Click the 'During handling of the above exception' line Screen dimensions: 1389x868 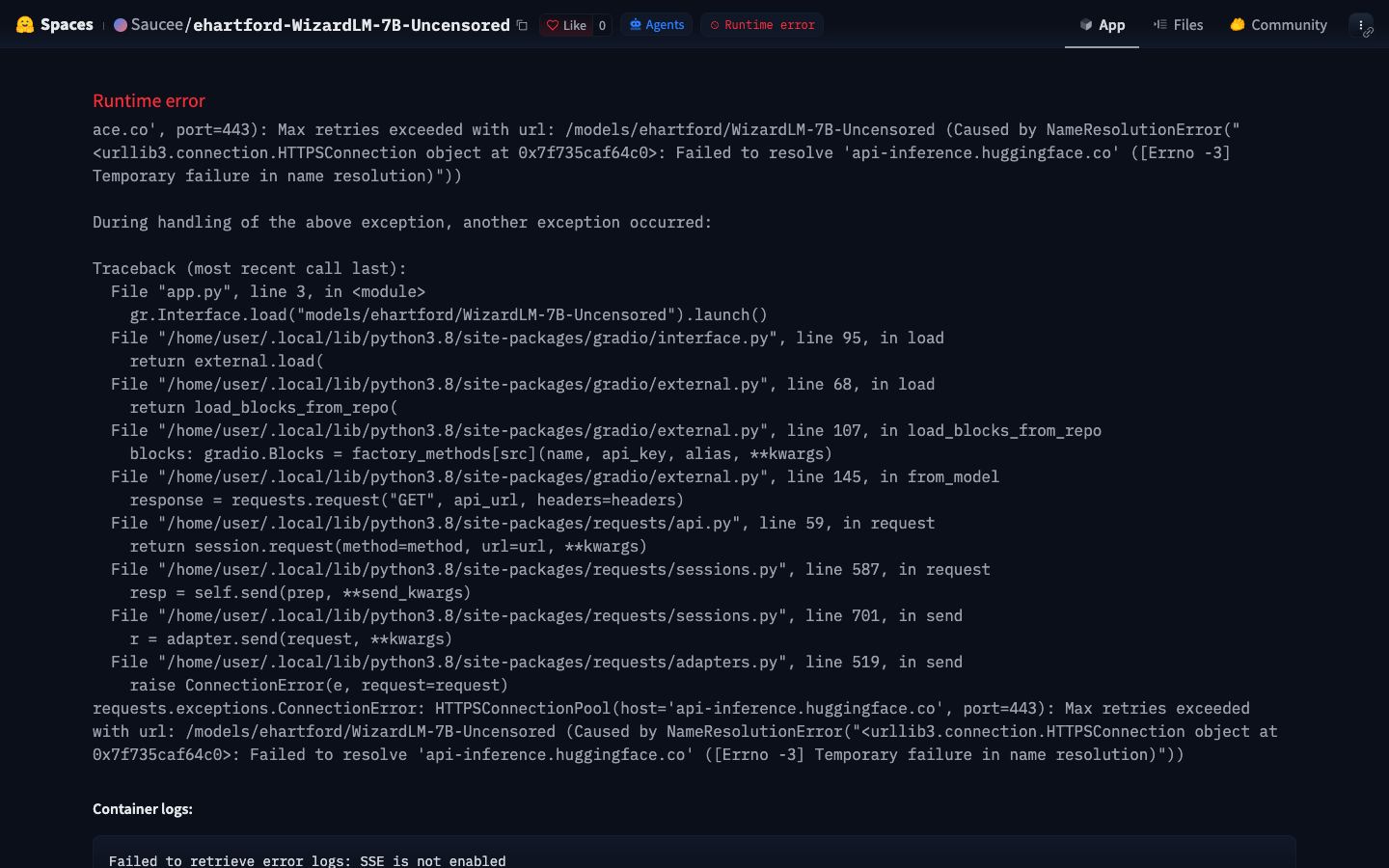point(402,222)
